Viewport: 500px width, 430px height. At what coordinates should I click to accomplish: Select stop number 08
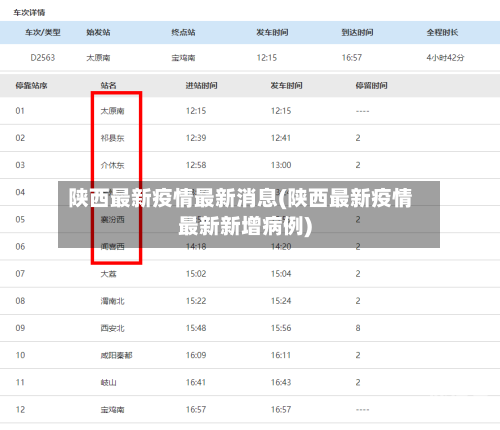[x=20, y=301]
